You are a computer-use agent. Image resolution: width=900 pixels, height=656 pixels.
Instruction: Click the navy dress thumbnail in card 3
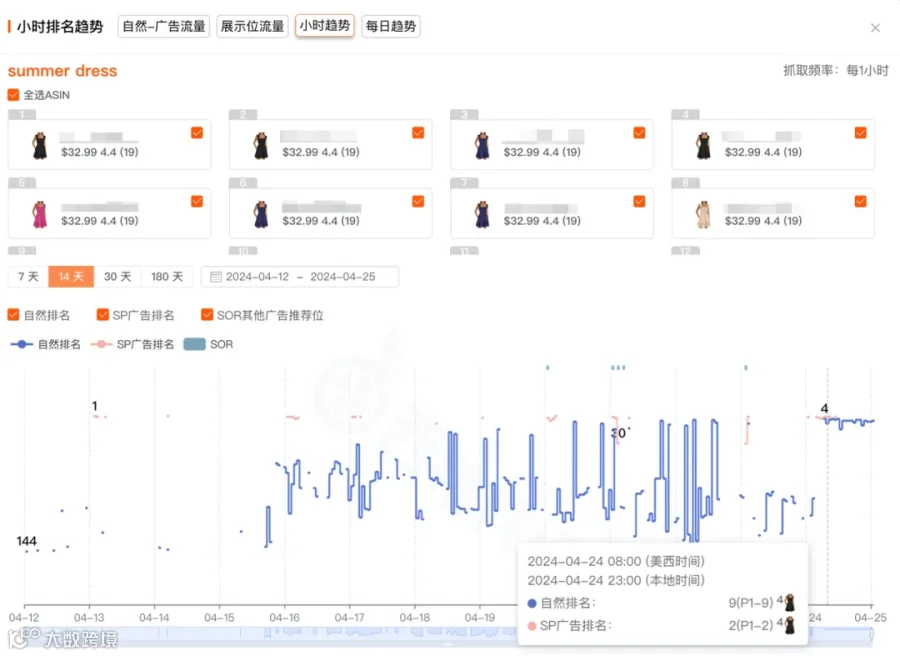482,145
